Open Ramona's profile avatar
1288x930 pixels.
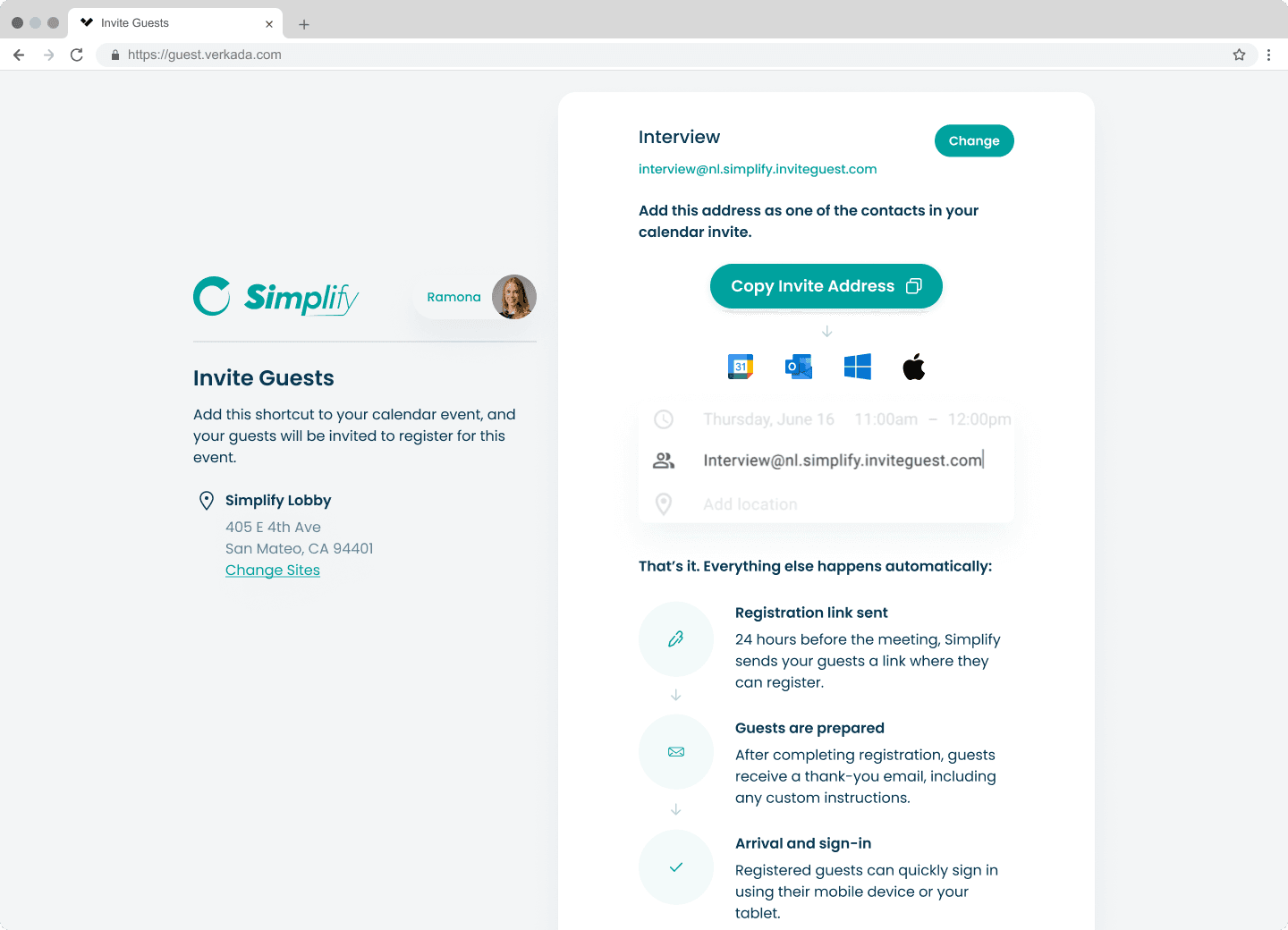point(513,297)
